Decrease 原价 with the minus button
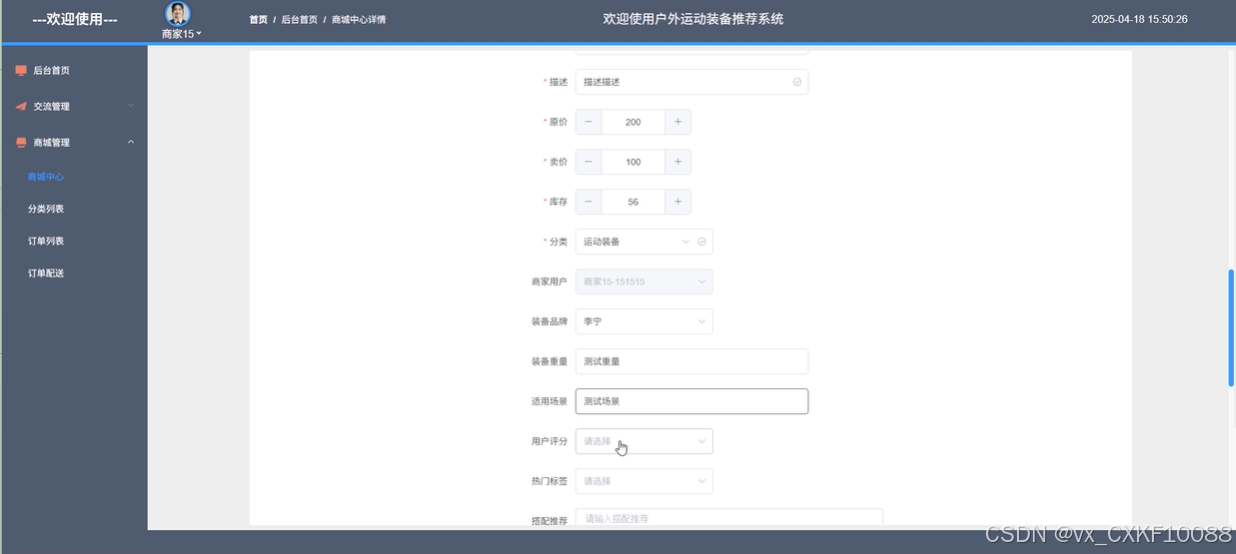The width and height of the screenshot is (1236, 554). (x=588, y=122)
